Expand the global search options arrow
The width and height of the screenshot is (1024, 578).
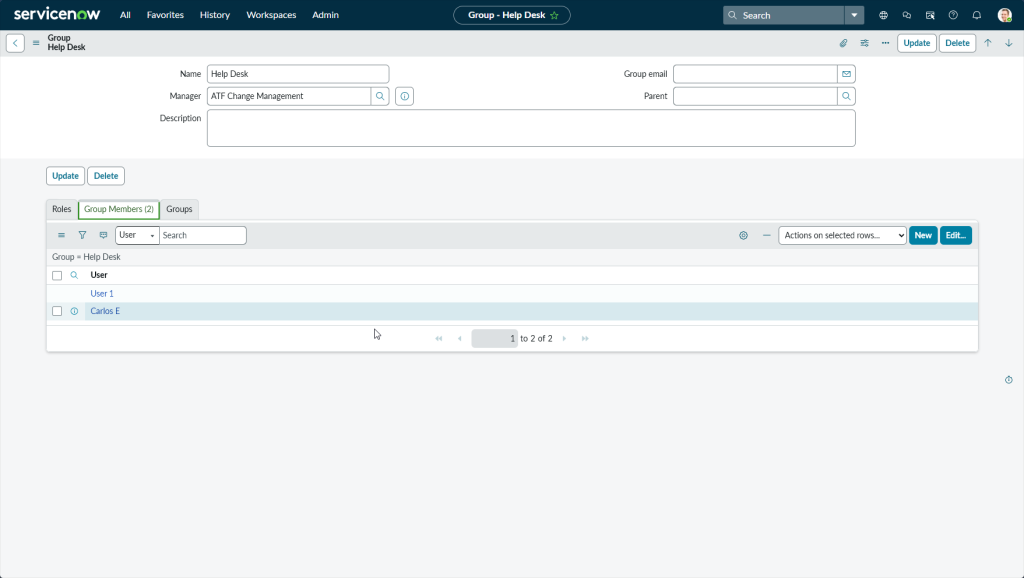point(853,15)
